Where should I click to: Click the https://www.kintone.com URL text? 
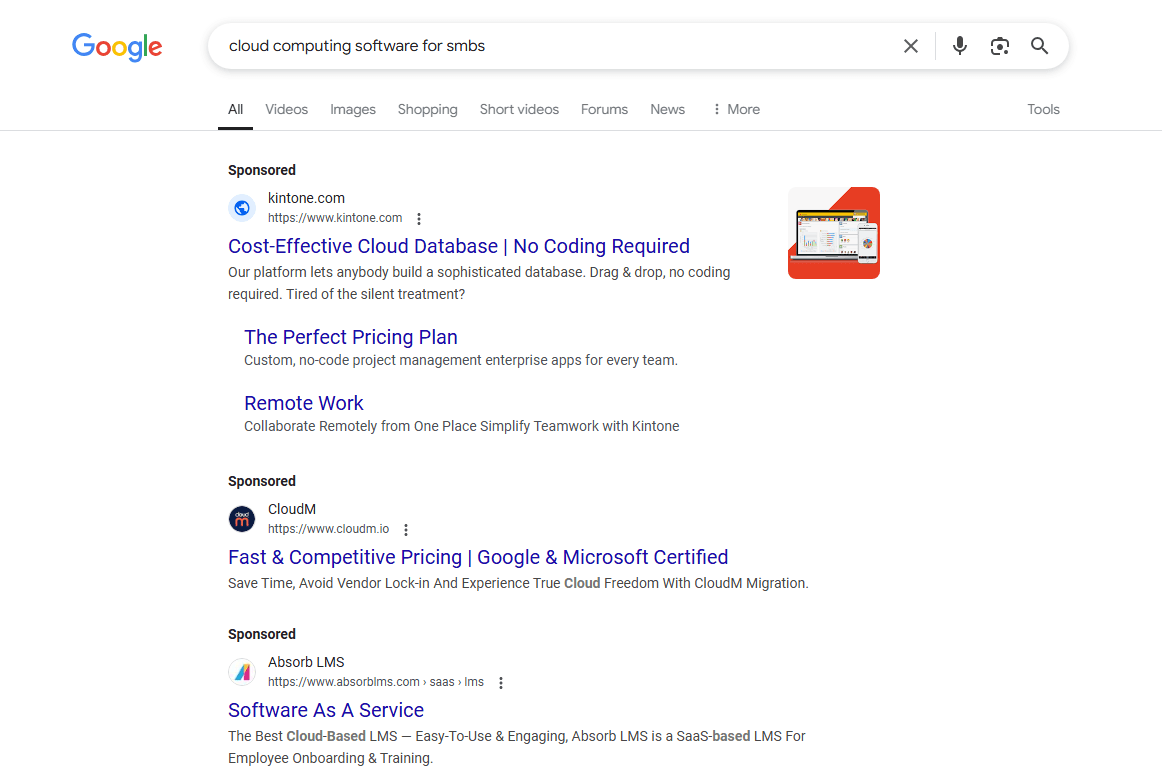tap(335, 218)
